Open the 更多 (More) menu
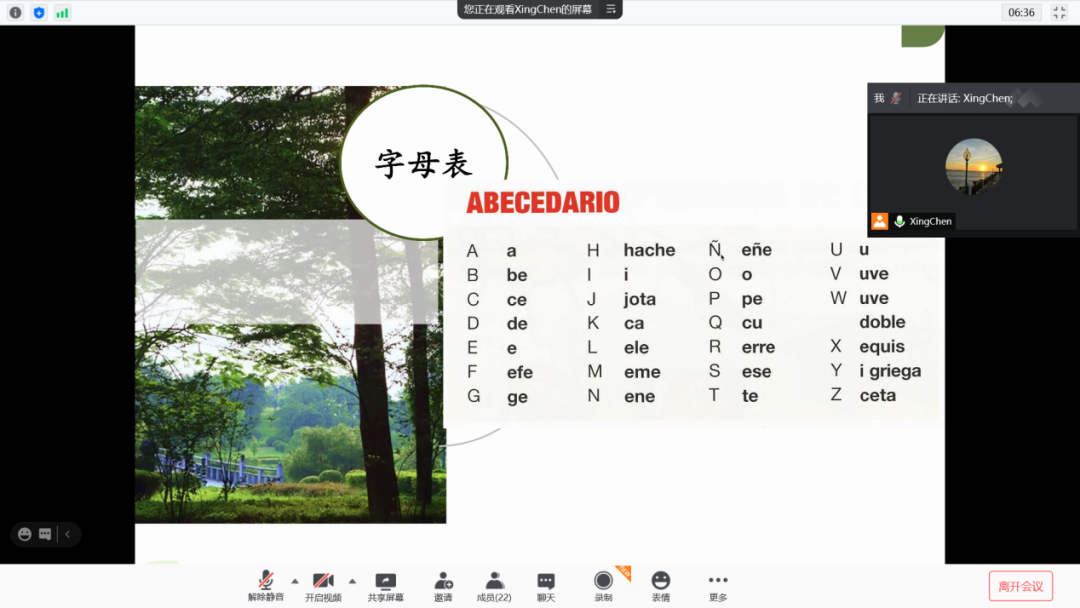Screen dimensions: 1080x608 [718, 586]
